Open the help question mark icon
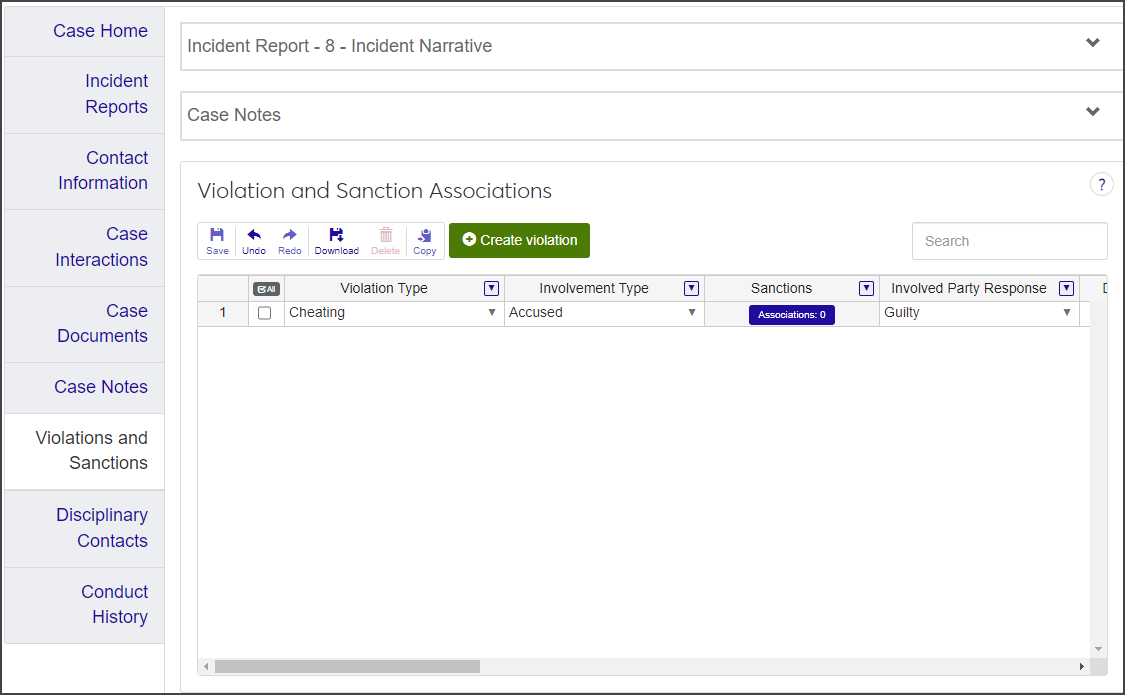The height and width of the screenshot is (695, 1125). pos(1101,184)
